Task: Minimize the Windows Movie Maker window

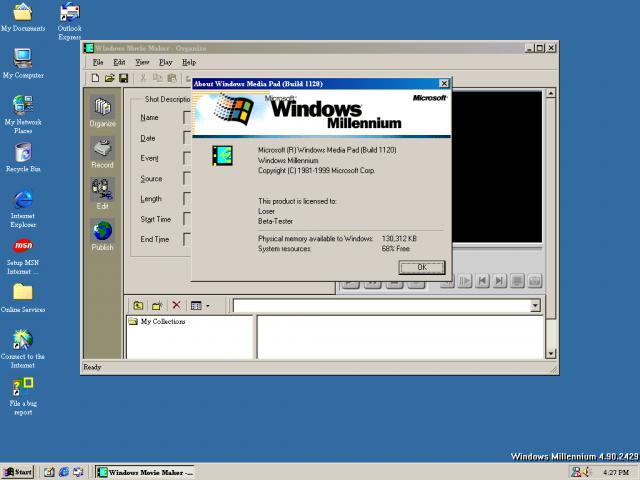Action: click(x=529, y=48)
